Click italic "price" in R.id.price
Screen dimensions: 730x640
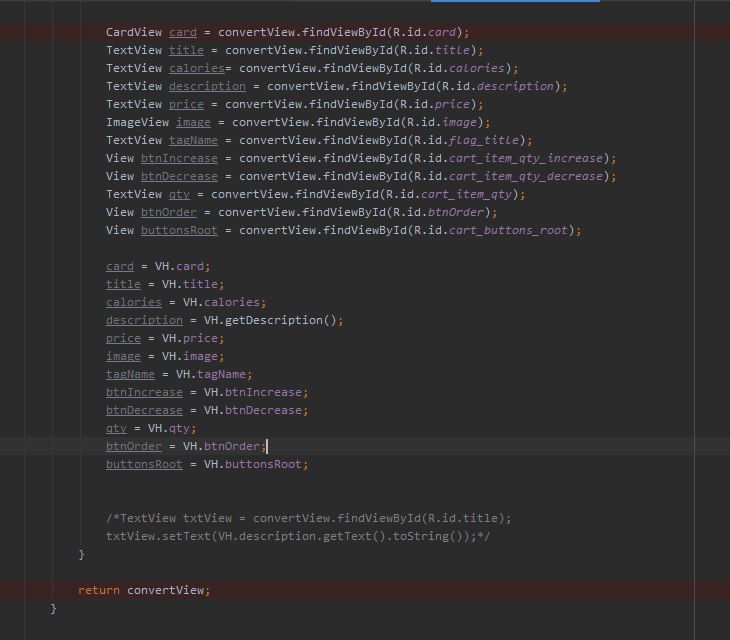coord(452,104)
